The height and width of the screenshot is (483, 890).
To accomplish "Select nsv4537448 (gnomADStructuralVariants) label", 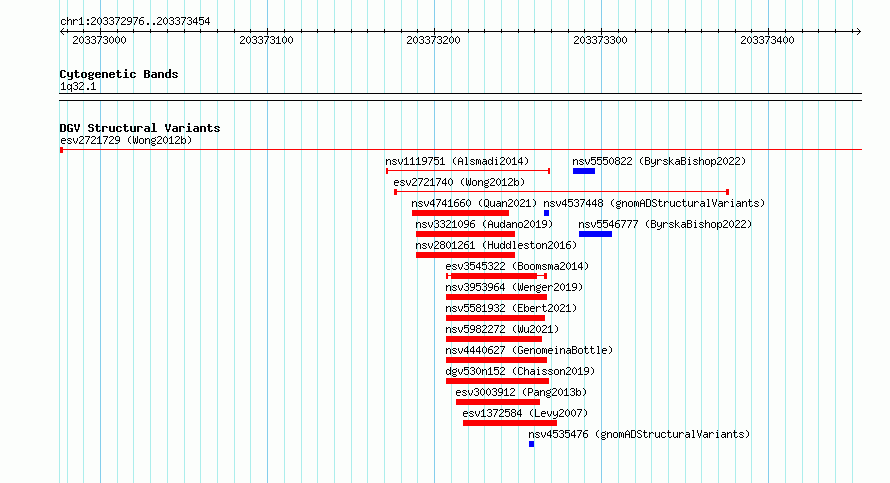I will (x=654, y=203).
